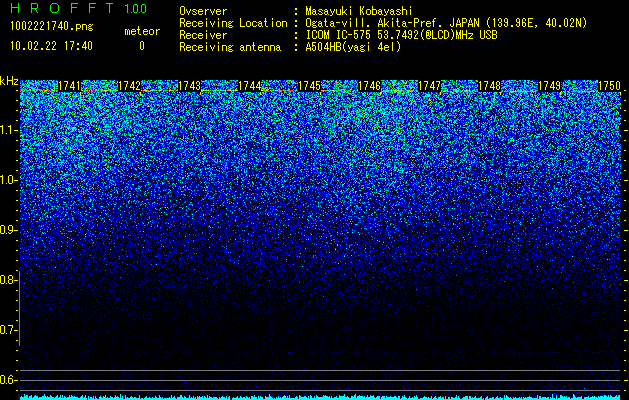Select the filename 1002221740.png
629x400 pixels.
coord(52,27)
